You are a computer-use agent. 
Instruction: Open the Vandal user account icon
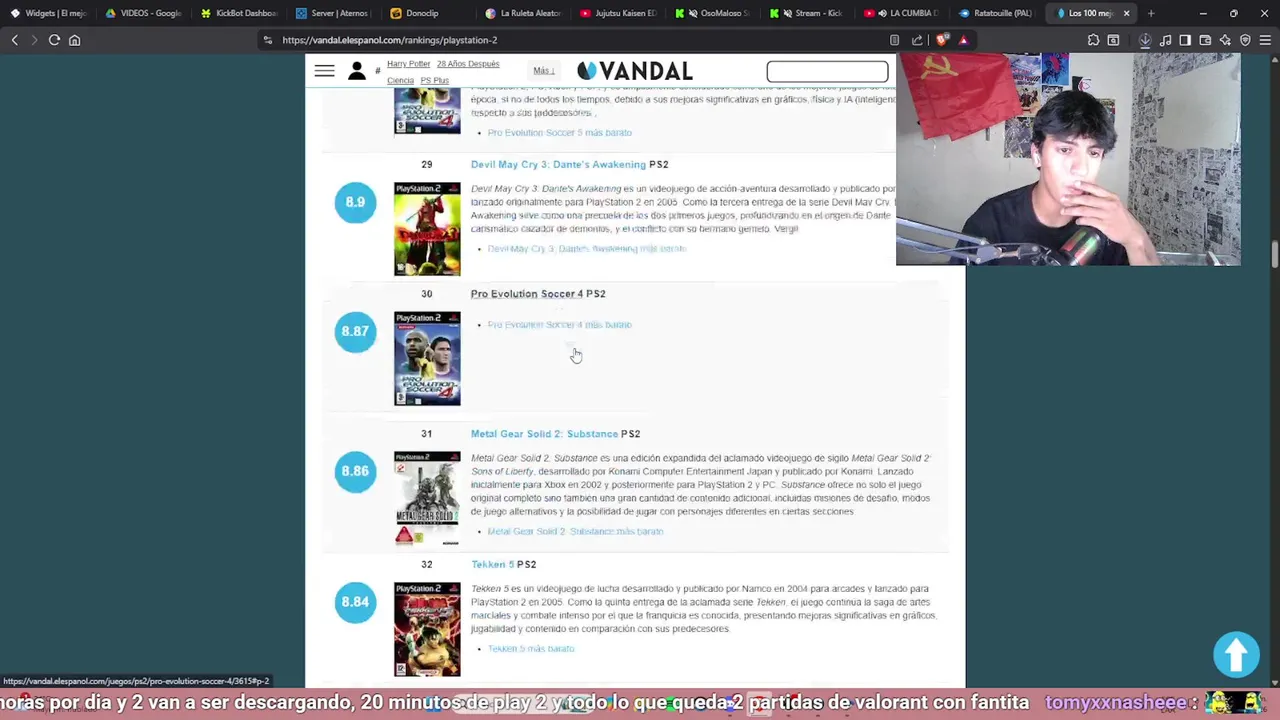point(356,71)
